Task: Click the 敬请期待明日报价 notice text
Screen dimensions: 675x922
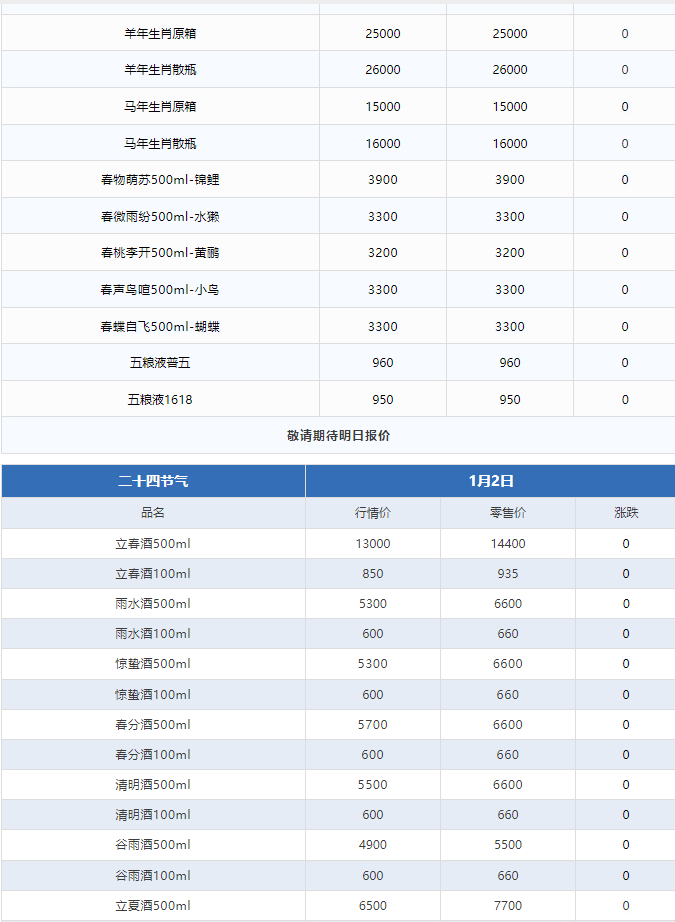Action: [338, 435]
